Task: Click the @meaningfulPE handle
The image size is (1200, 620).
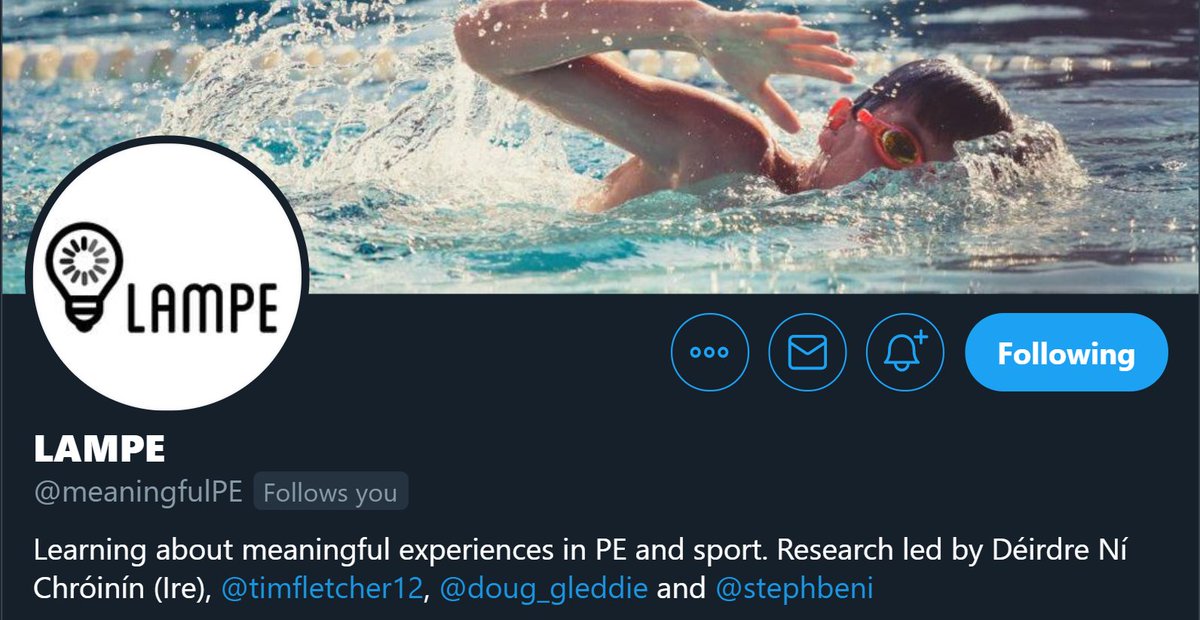Action: pos(138,493)
